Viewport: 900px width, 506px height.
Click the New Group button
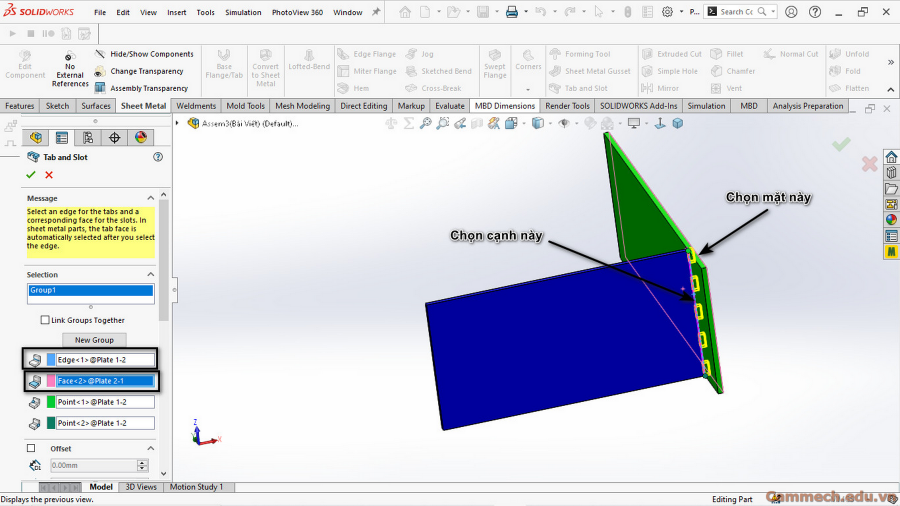point(94,340)
